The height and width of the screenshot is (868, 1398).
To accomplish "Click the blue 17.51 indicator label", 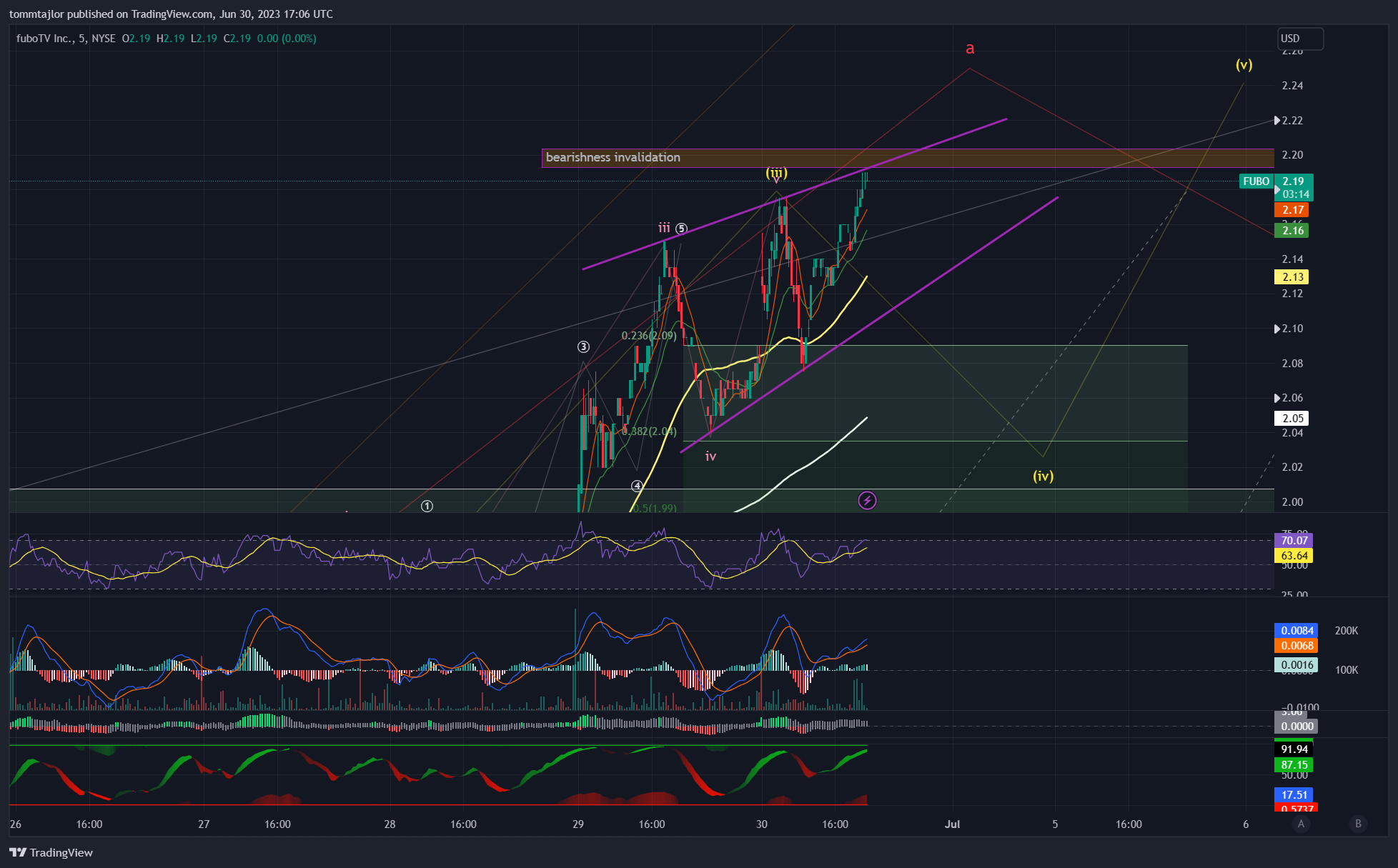I will [x=1294, y=795].
